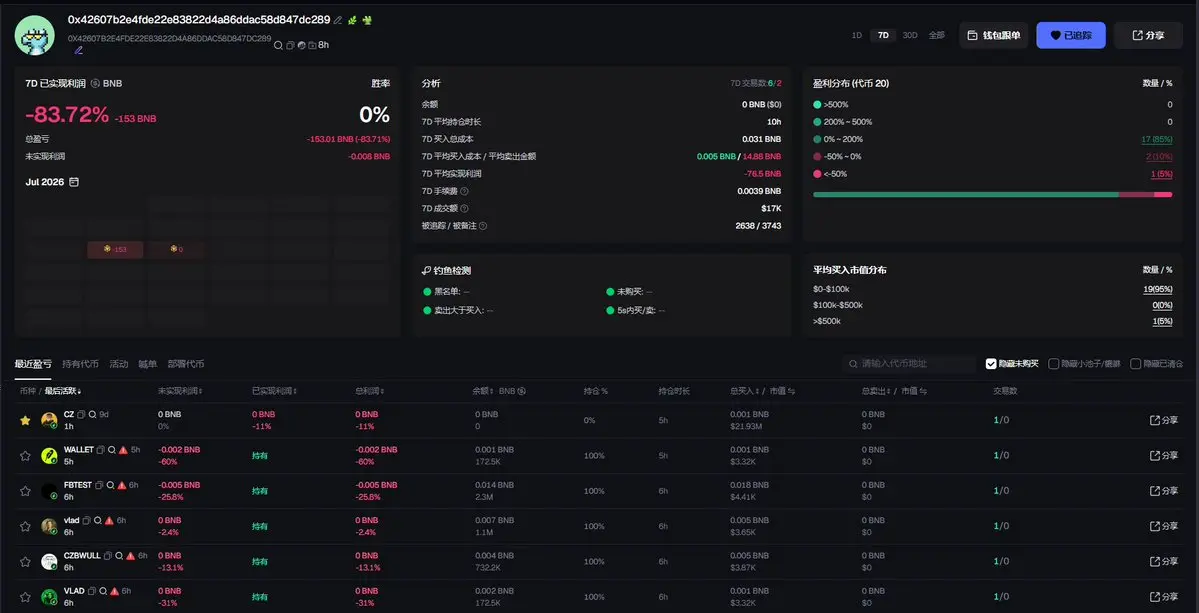Star the VLAD token row
The width and height of the screenshot is (1199, 613).
point(25,597)
